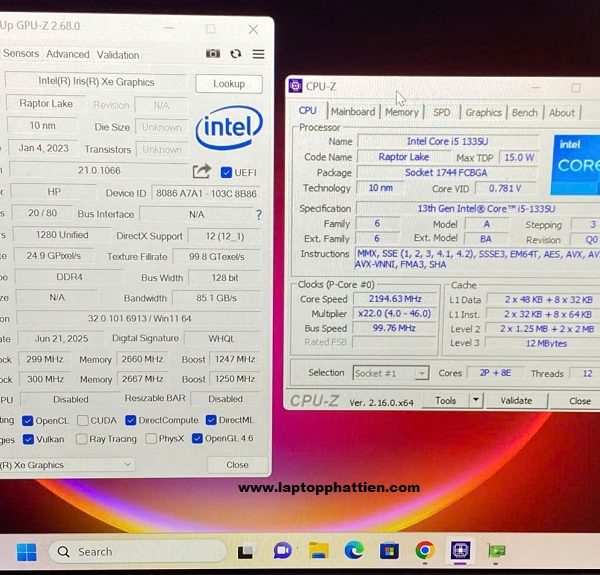This screenshot has height=575, width=600.
Task: Click the Bandwidth 85.1 GB/s value
Action: [x=216, y=298]
